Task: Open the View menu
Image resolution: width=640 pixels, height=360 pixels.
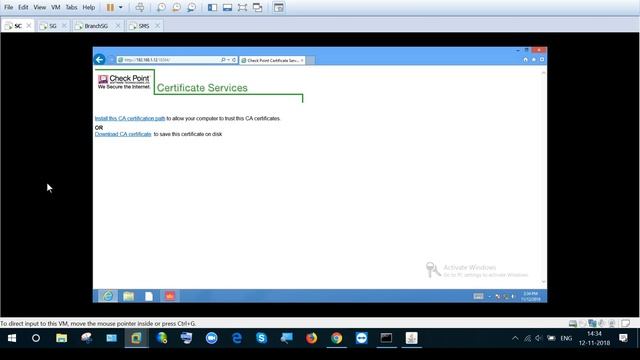Action: 40,7
